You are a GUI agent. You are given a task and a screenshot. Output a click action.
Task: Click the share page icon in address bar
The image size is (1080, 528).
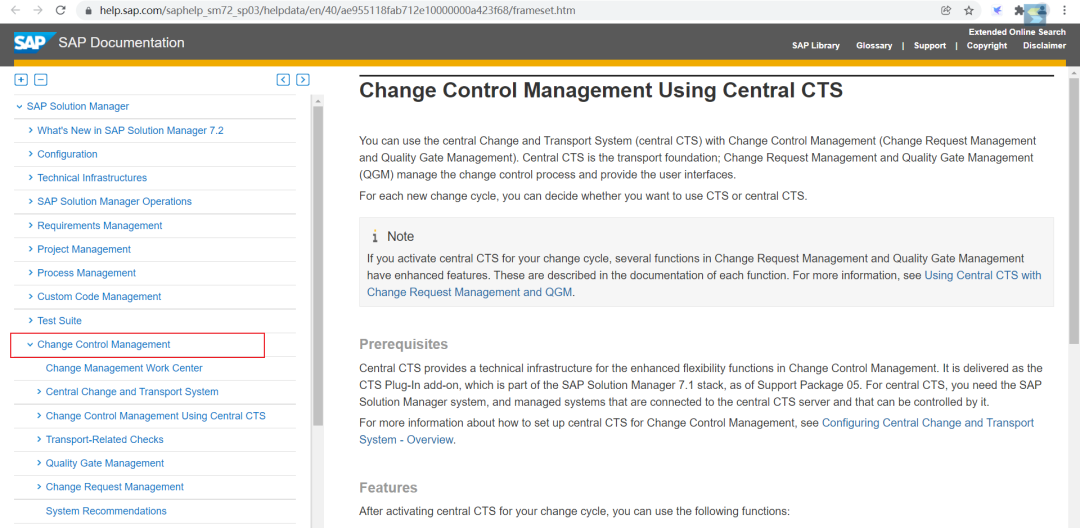coord(946,10)
